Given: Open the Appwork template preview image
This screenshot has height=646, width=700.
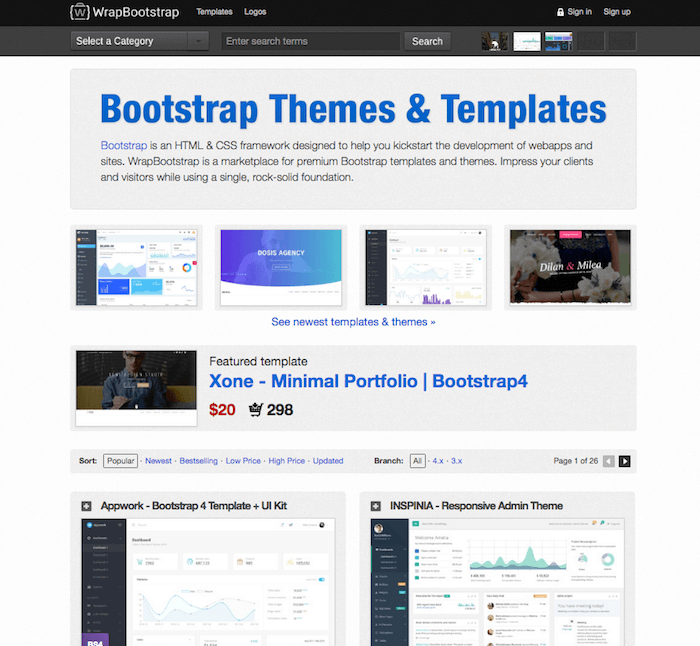Looking at the screenshot, I should [x=208, y=582].
